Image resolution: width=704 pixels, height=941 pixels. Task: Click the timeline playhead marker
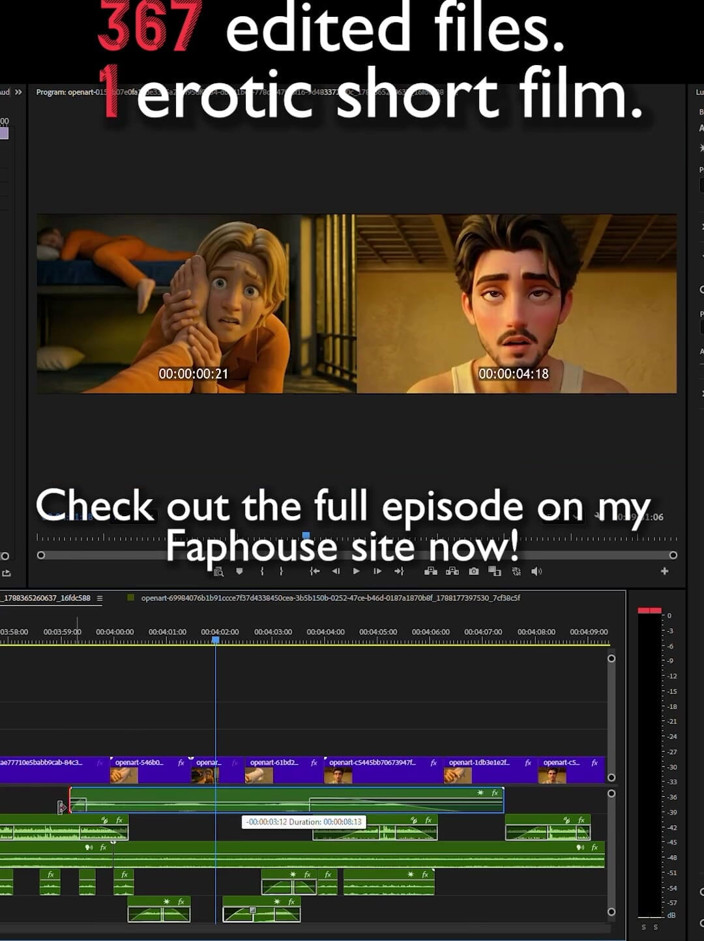[x=215, y=640]
